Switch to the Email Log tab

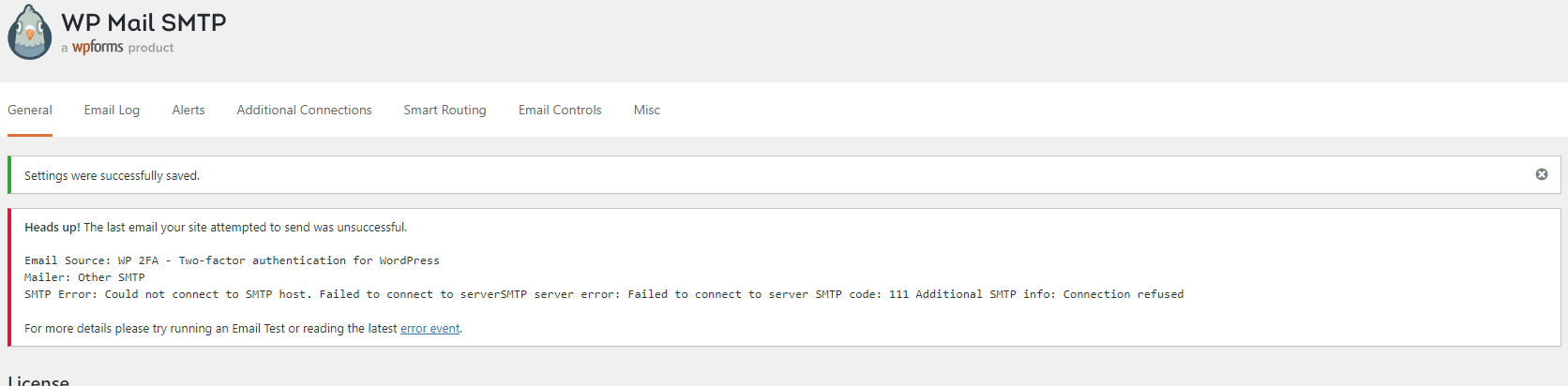[x=112, y=110]
